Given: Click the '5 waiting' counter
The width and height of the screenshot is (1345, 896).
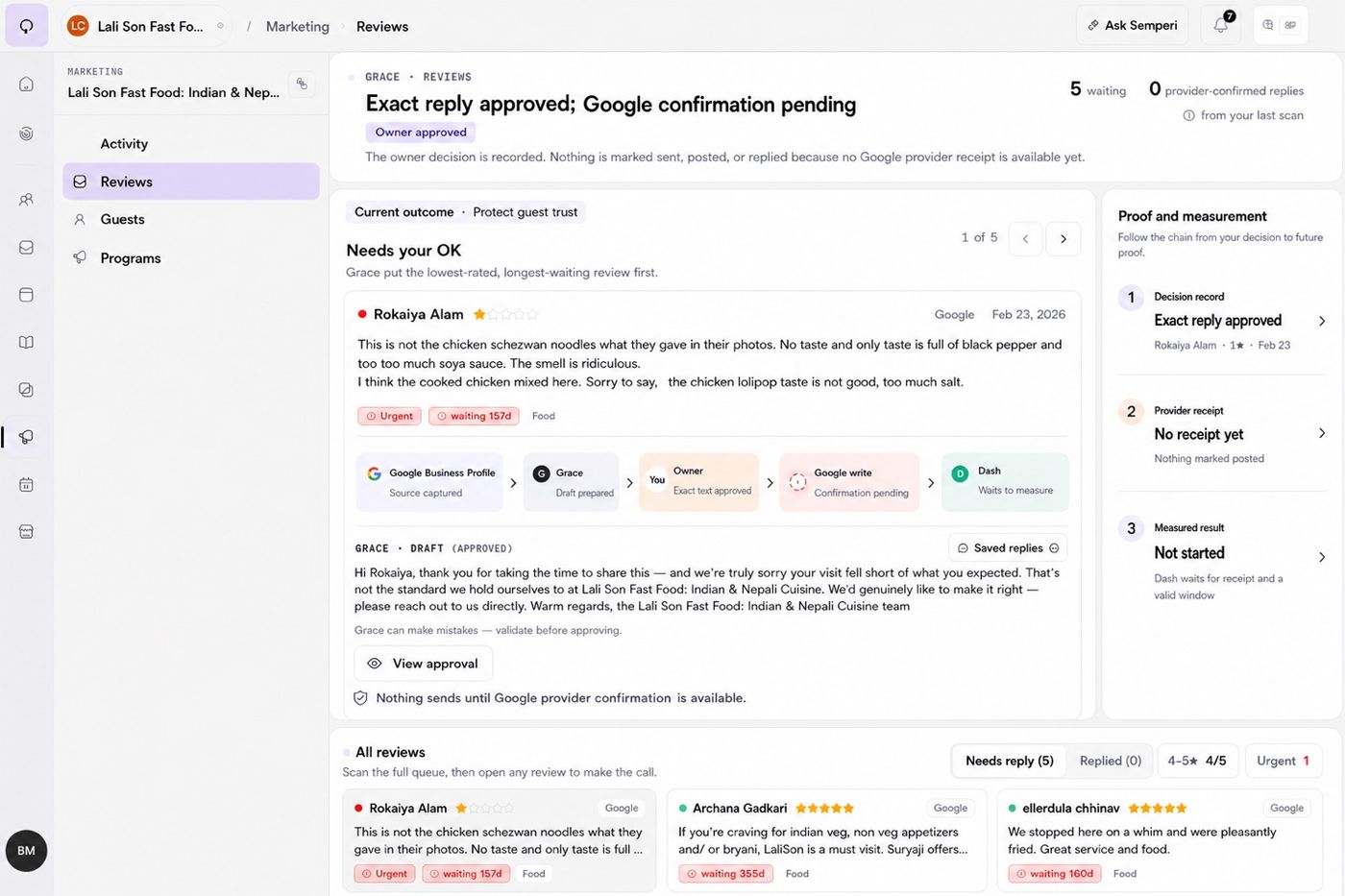Looking at the screenshot, I should [1097, 89].
